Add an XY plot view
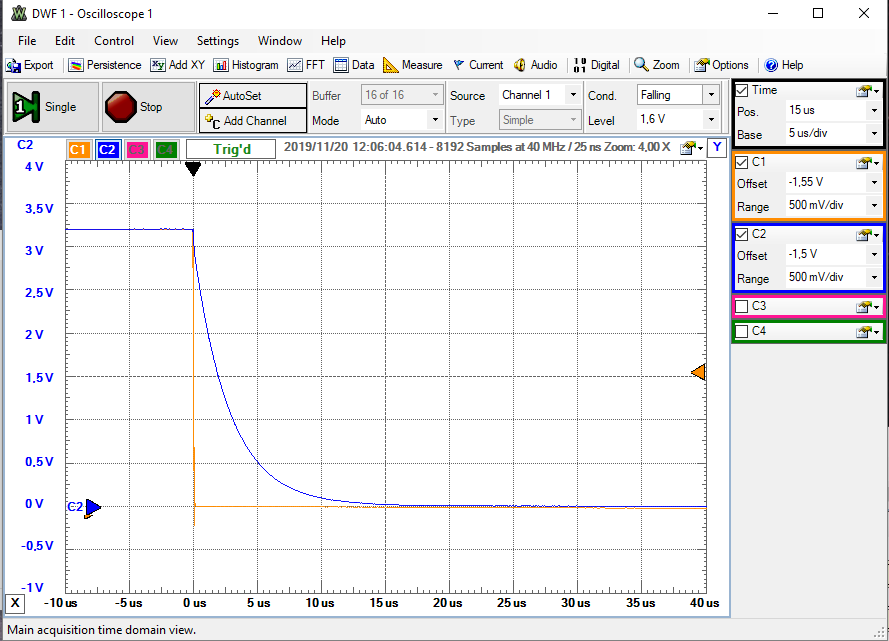This screenshot has height=641, width=889. pos(177,65)
